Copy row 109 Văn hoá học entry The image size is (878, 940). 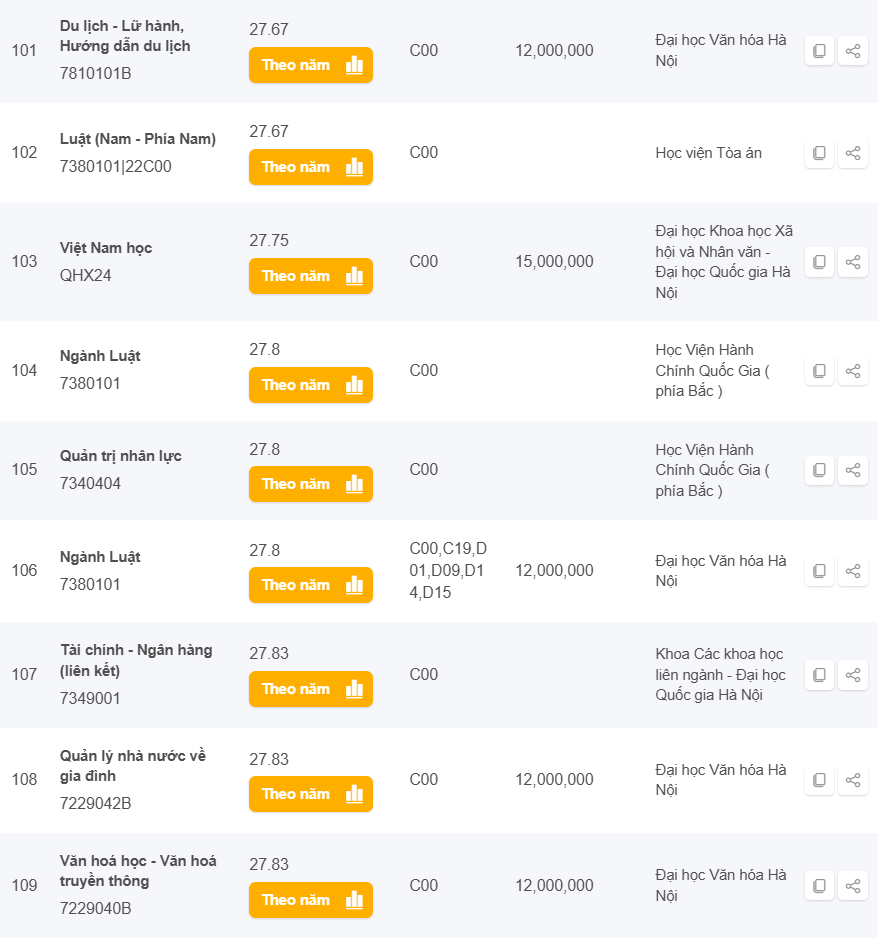pos(819,886)
